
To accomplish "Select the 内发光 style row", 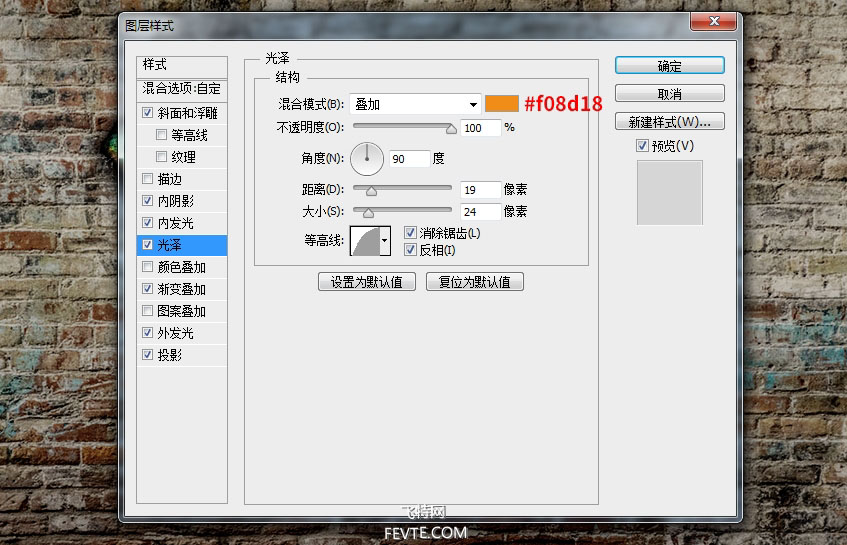I will (x=182, y=223).
